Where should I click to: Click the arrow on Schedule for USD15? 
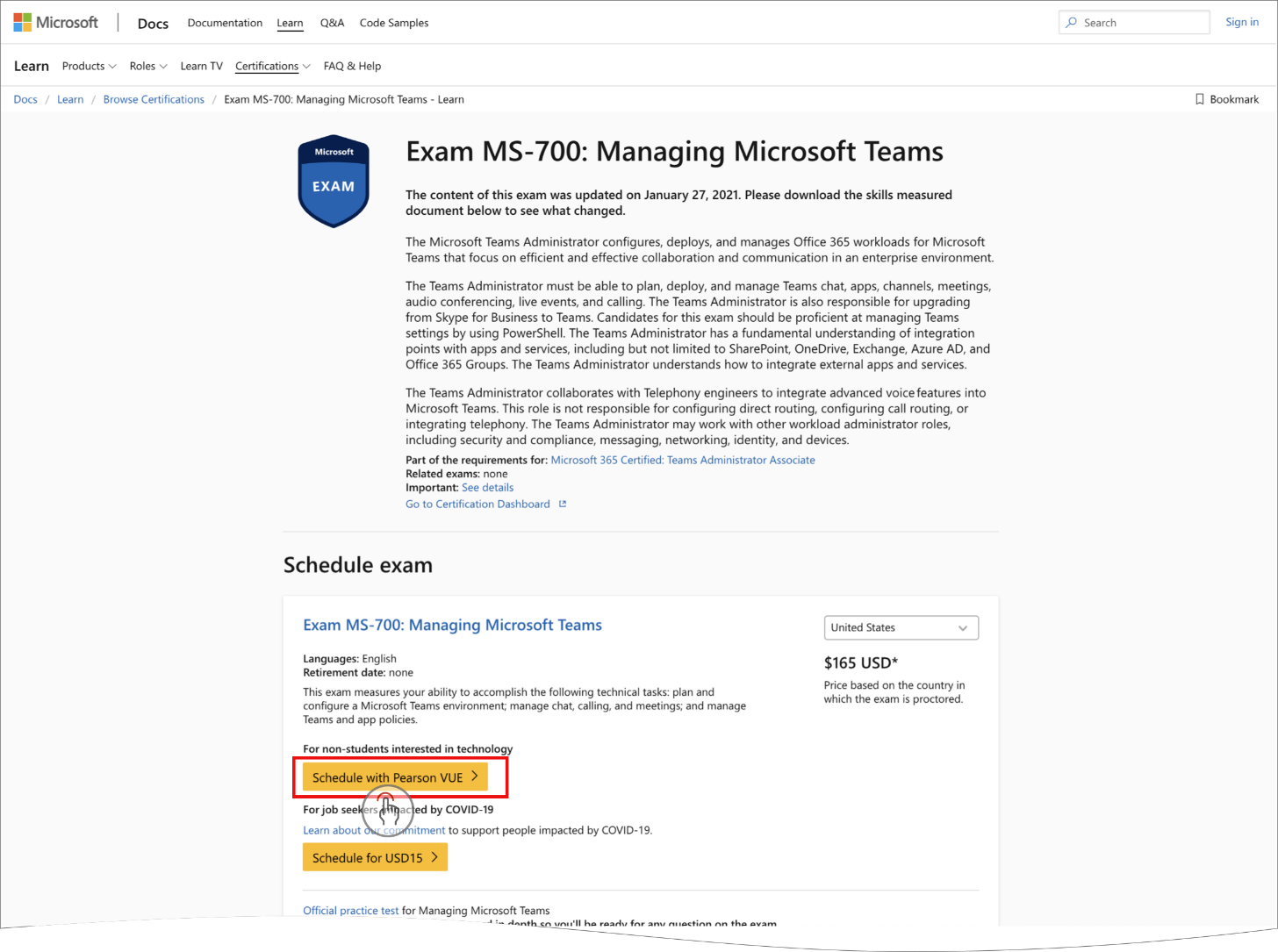[434, 857]
